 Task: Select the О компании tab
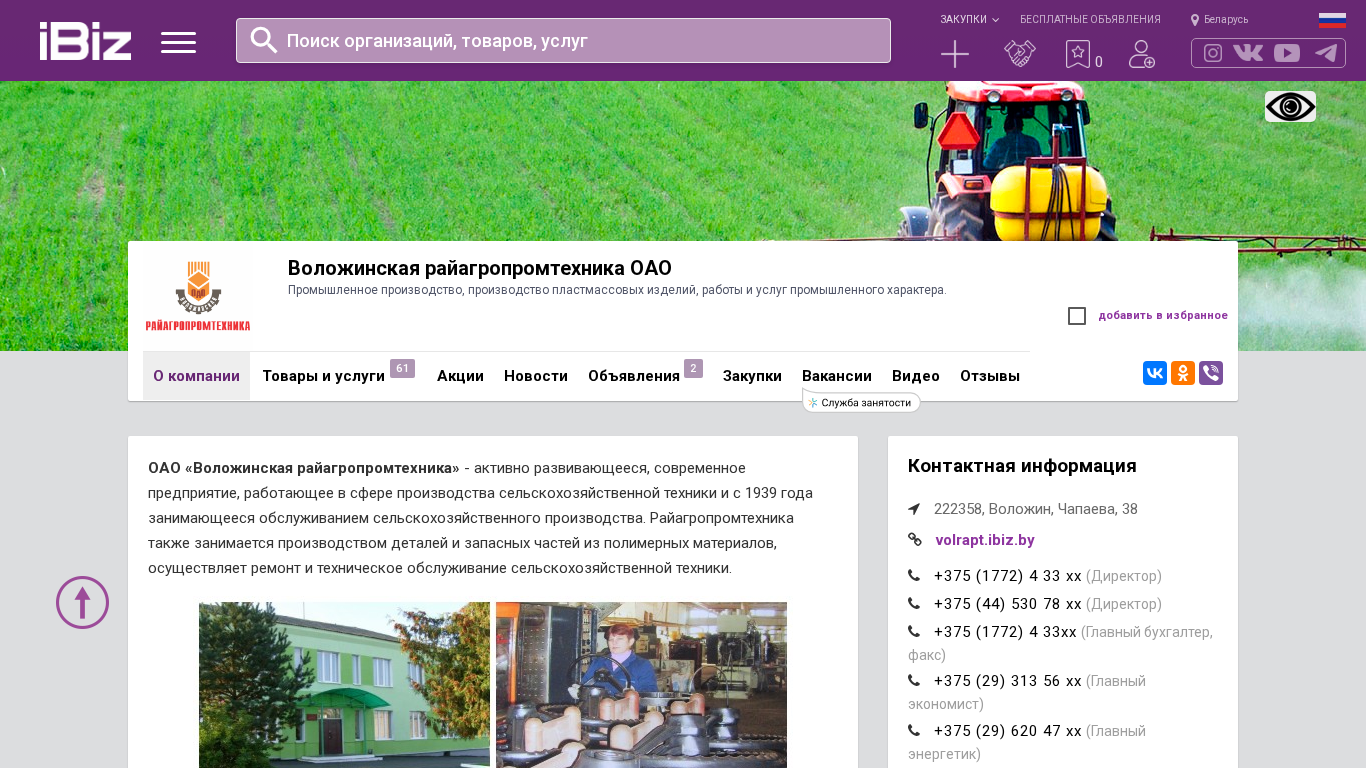pos(196,376)
